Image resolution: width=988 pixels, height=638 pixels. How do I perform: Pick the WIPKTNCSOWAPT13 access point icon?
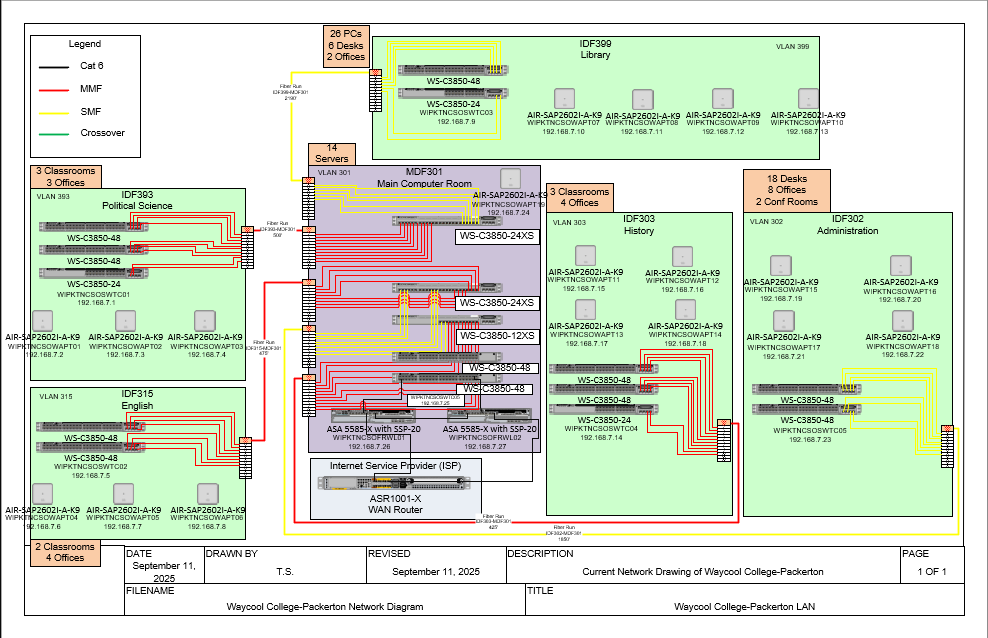586,310
